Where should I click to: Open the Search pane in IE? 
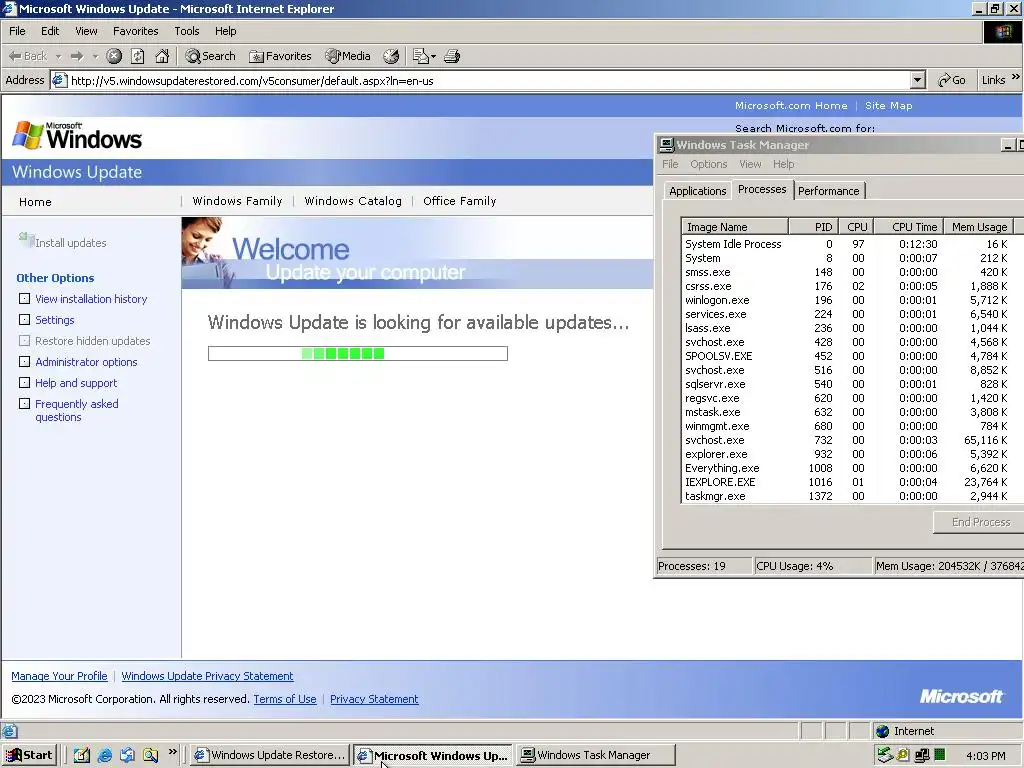click(x=210, y=56)
